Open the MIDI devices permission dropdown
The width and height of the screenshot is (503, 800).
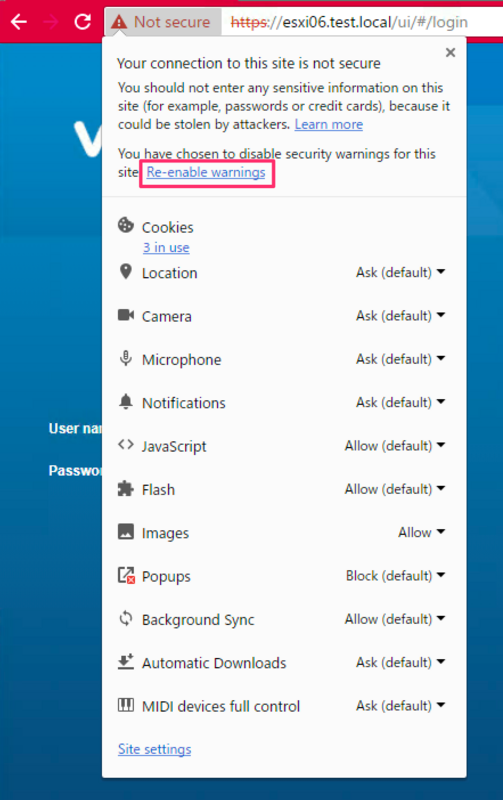coord(400,706)
